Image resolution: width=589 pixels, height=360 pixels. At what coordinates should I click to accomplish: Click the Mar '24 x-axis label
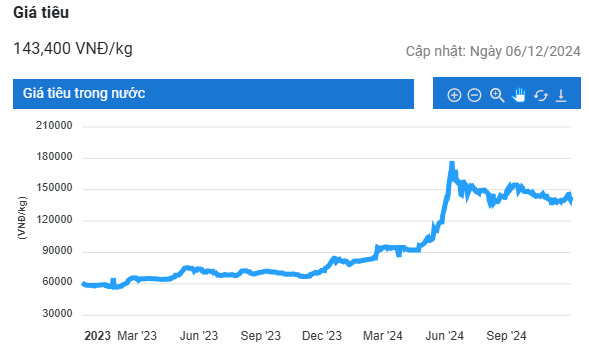382,336
